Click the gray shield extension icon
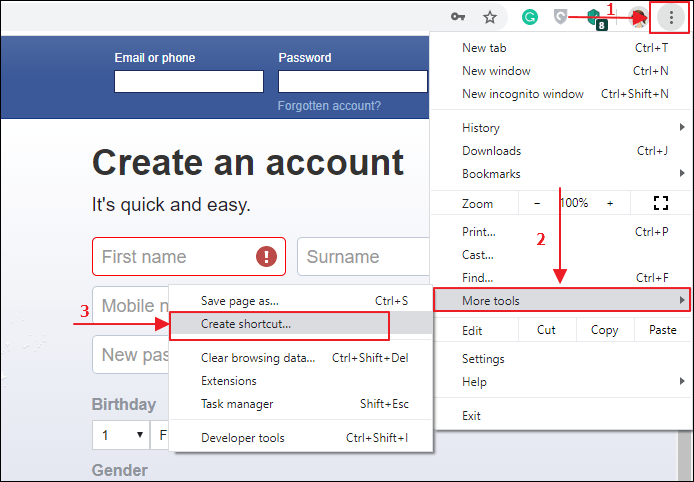 560,18
